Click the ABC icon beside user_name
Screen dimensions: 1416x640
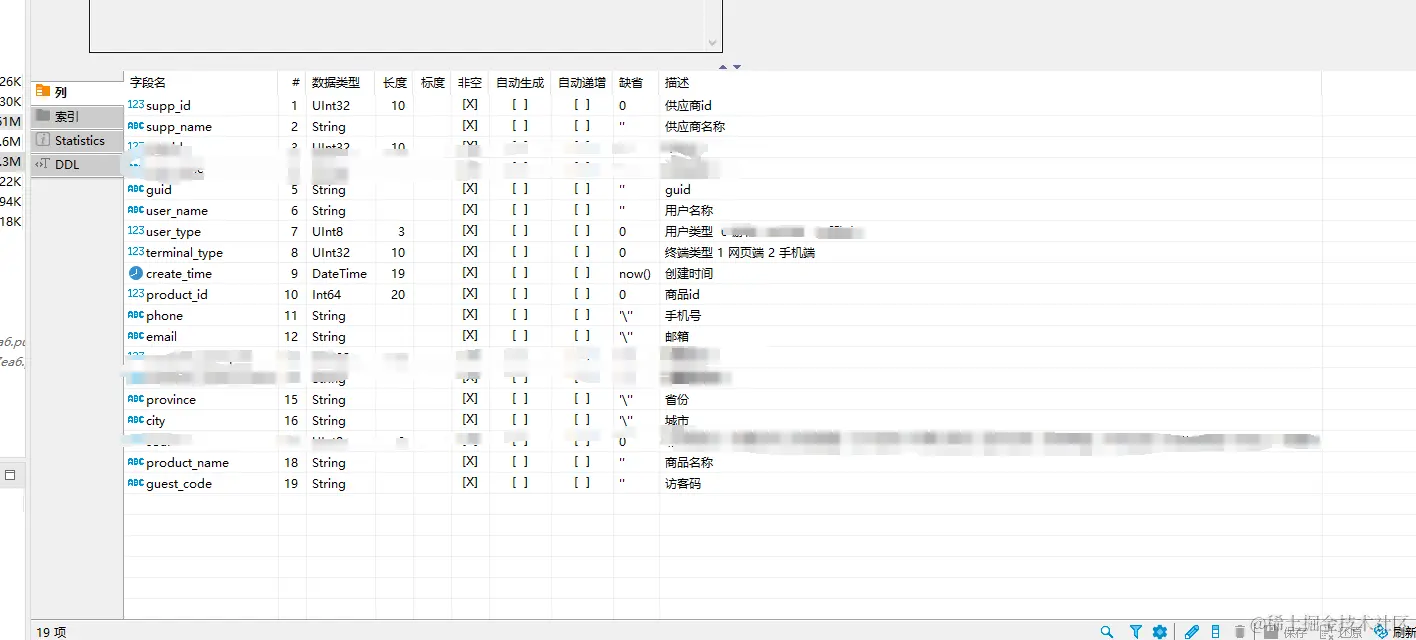136,210
